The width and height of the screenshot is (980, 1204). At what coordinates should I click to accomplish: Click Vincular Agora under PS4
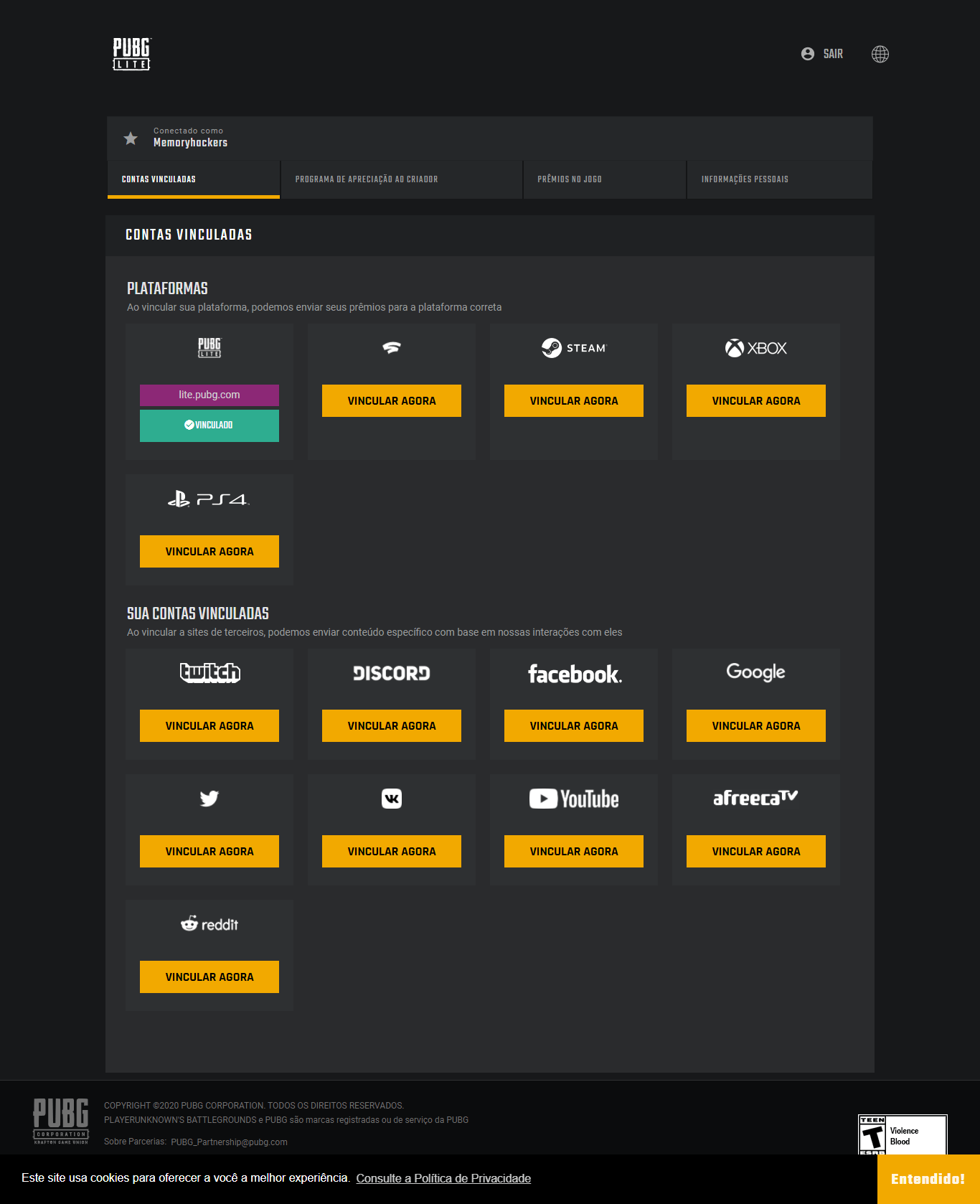click(x=209, y=552)
